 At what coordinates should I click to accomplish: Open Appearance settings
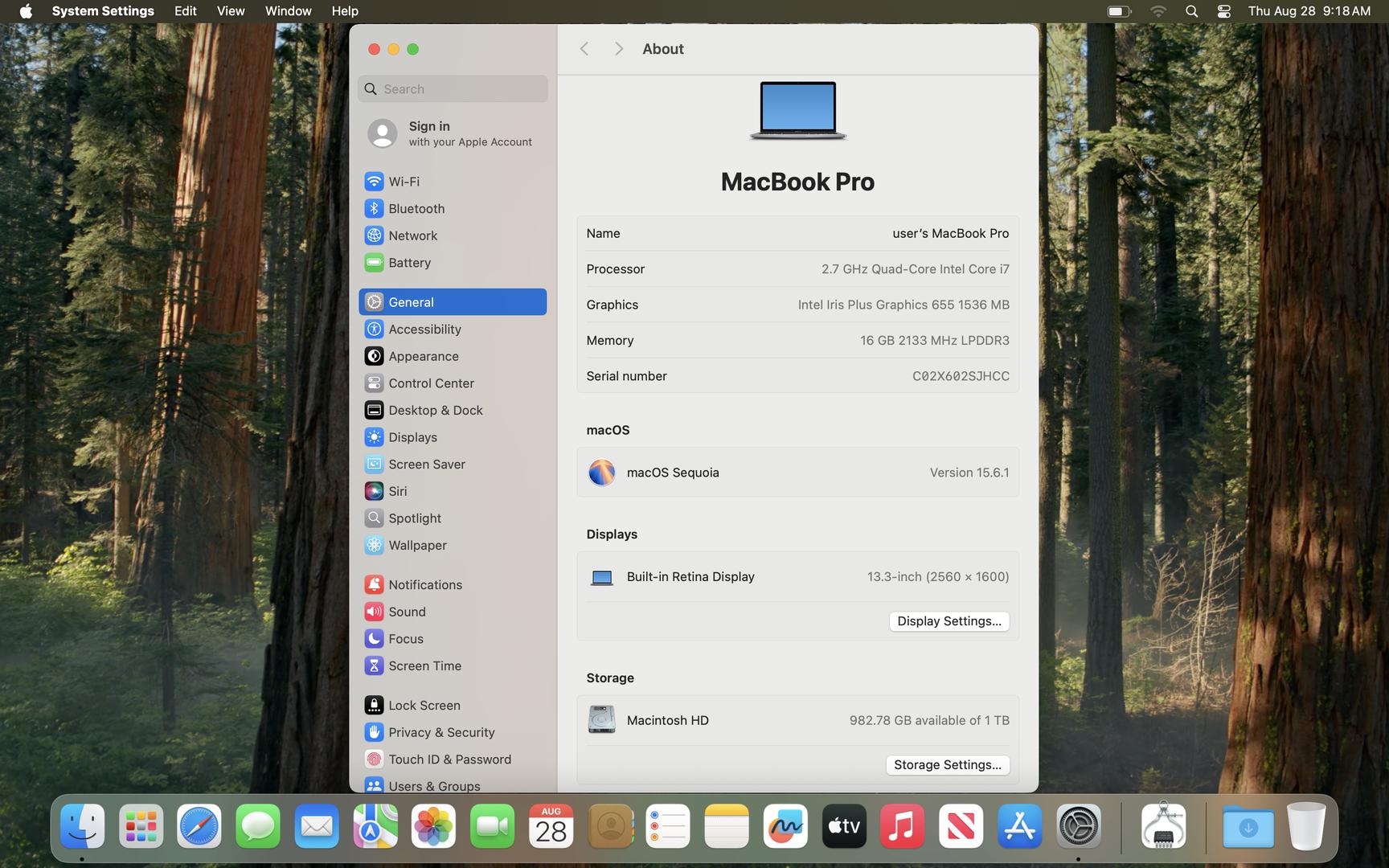coord(453,356)
